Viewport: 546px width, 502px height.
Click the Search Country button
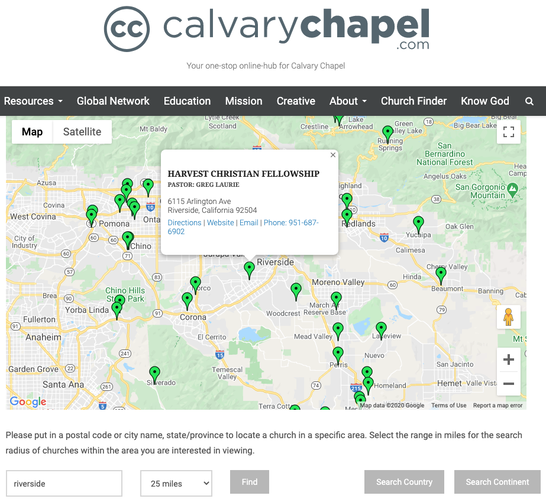click(404, 482)
